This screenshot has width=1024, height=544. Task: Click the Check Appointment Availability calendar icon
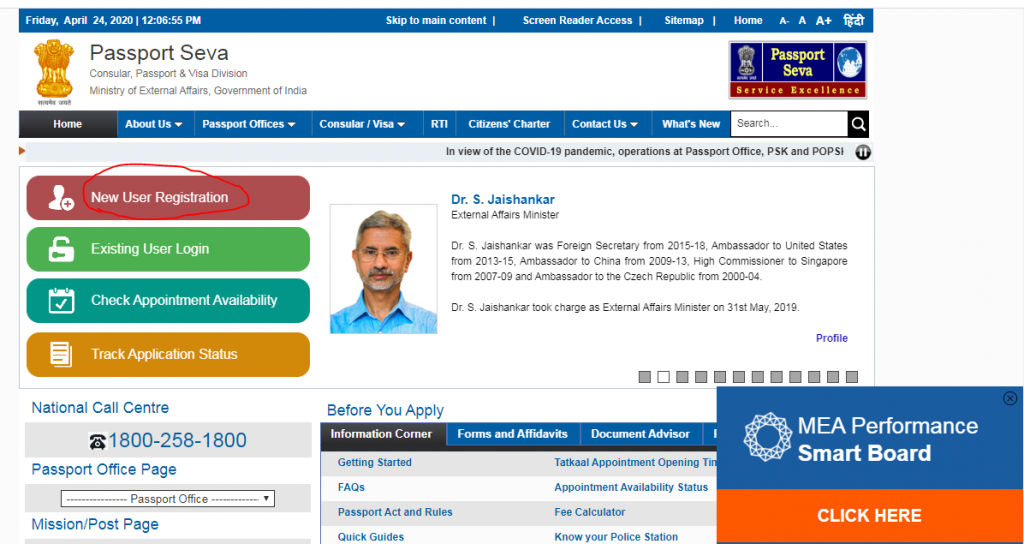pos(61,300)
